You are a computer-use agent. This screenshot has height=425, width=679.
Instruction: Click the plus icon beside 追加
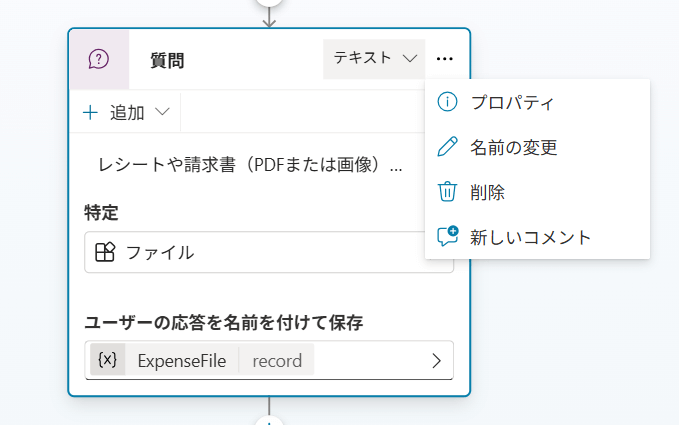90,112
